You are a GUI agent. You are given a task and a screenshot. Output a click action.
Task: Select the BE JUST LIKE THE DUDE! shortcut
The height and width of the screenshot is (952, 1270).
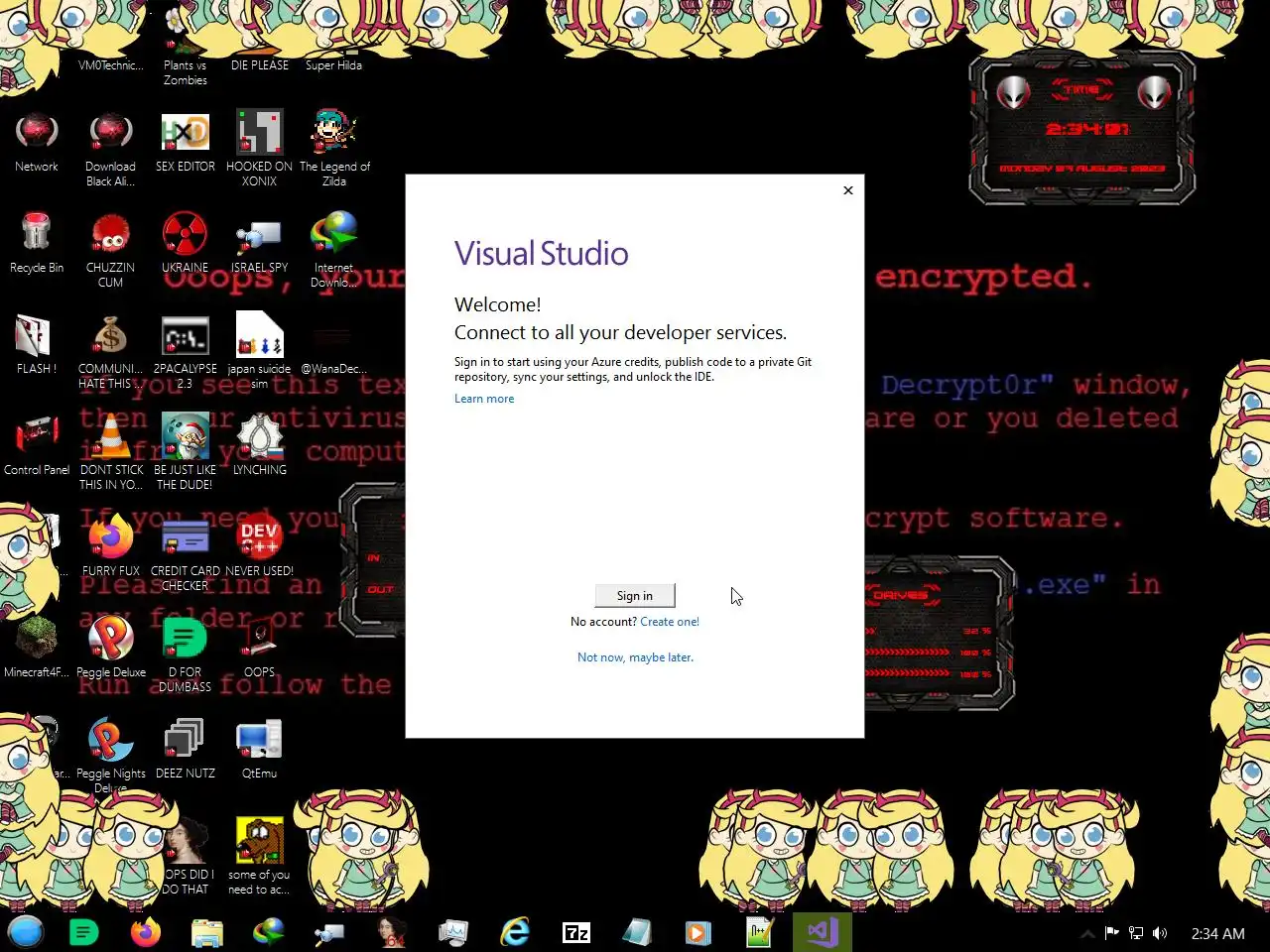point(186,452)
